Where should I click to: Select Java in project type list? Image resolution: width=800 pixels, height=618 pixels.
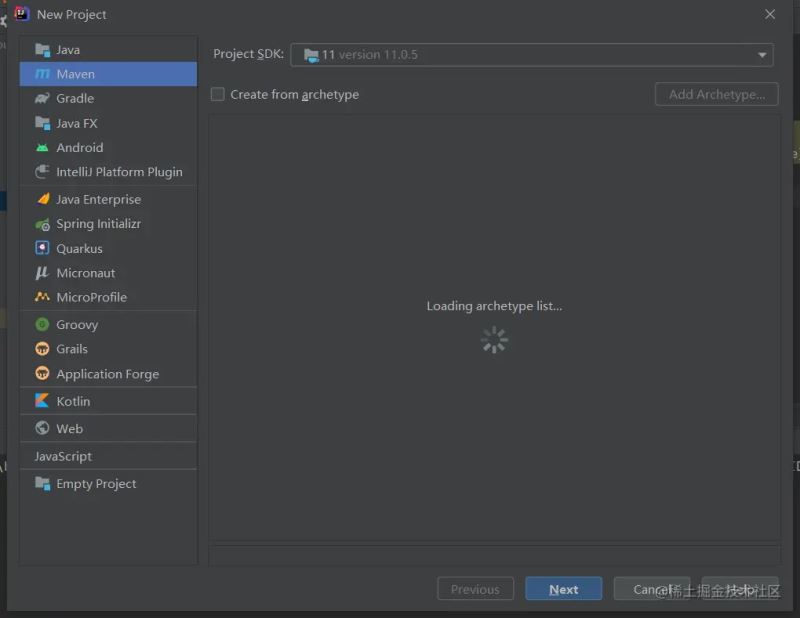(x=108, y=50)
